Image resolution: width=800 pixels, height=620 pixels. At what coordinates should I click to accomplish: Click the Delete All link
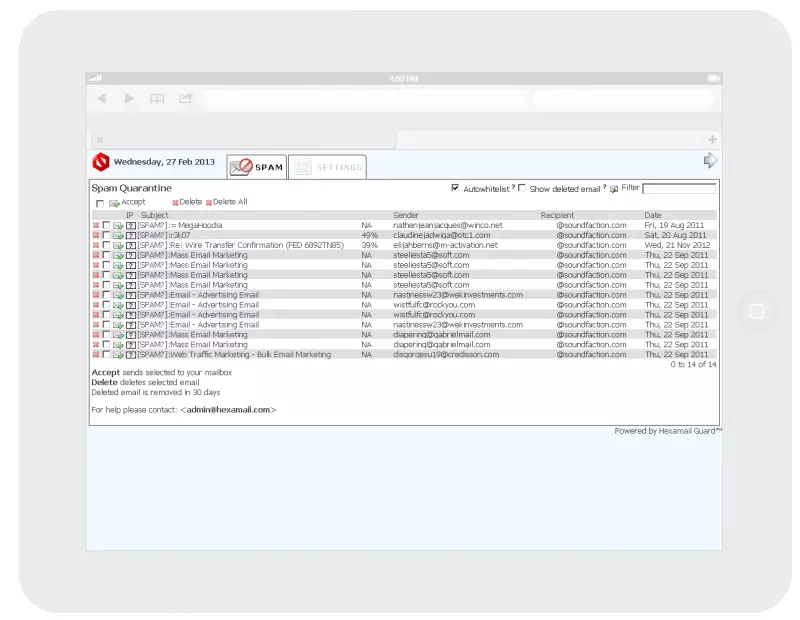(229, 202)
